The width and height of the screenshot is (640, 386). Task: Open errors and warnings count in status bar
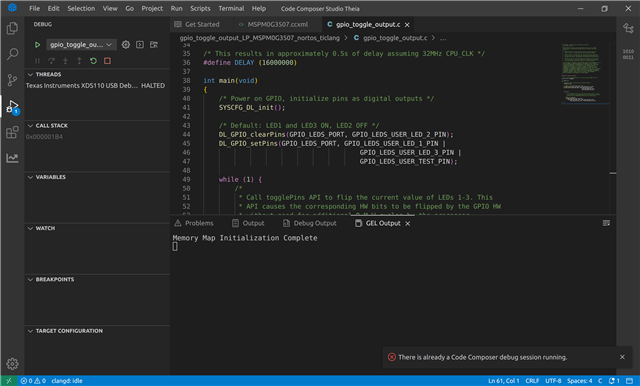tap(33, 381)
